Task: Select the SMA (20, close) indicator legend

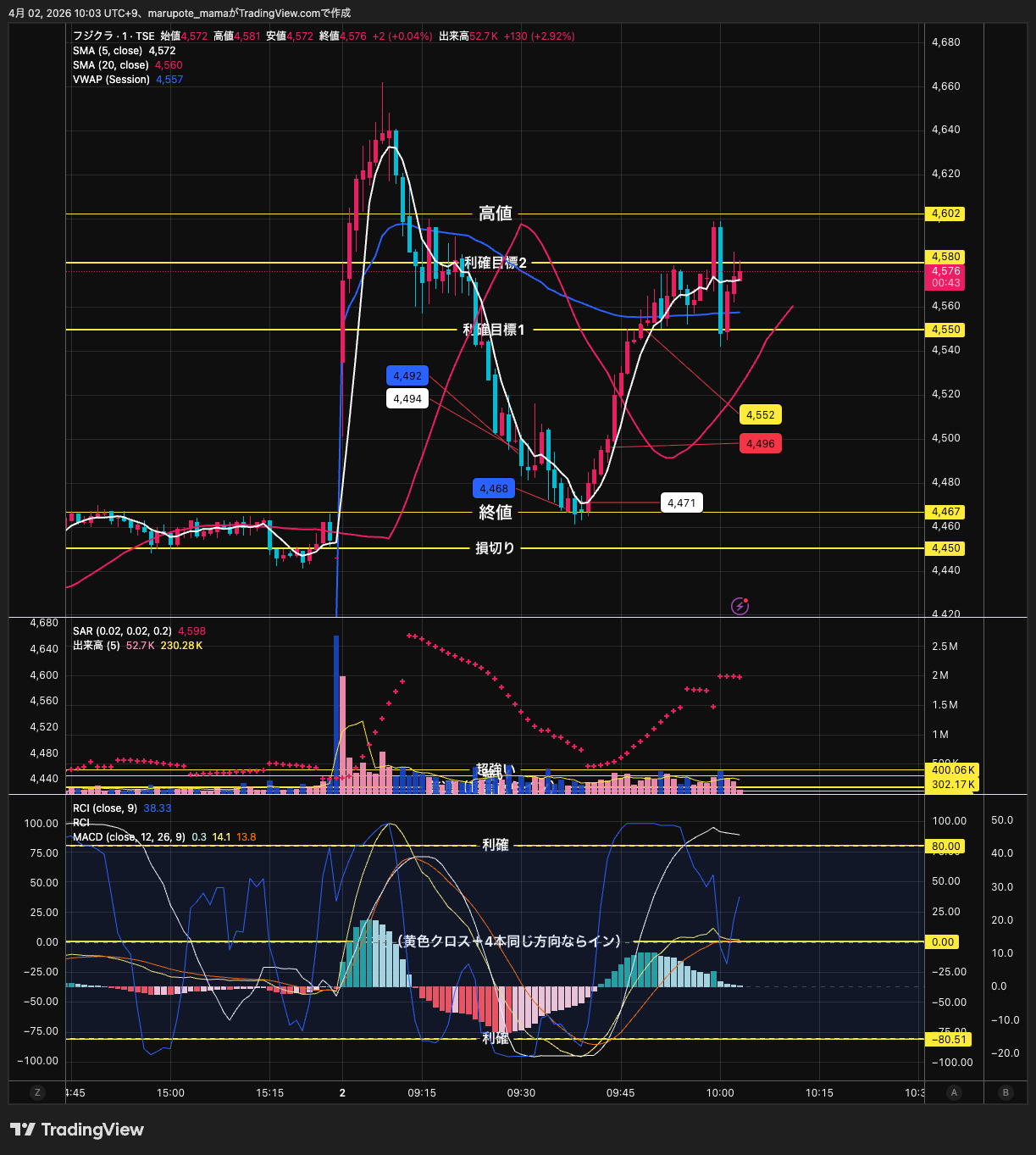Action: tap(111, 65)
